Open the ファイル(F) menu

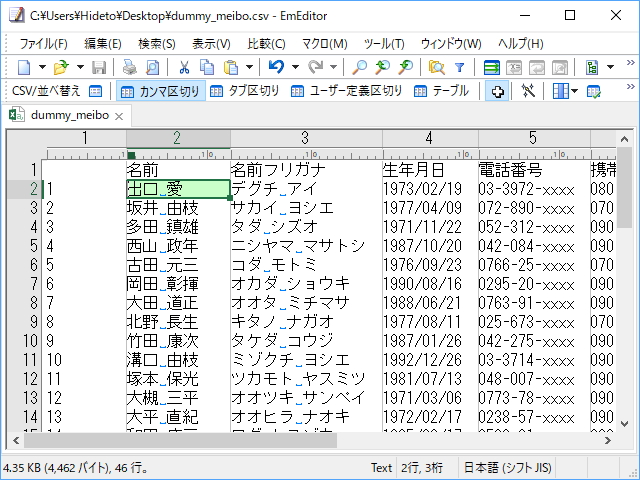click(x=44, y=43)
